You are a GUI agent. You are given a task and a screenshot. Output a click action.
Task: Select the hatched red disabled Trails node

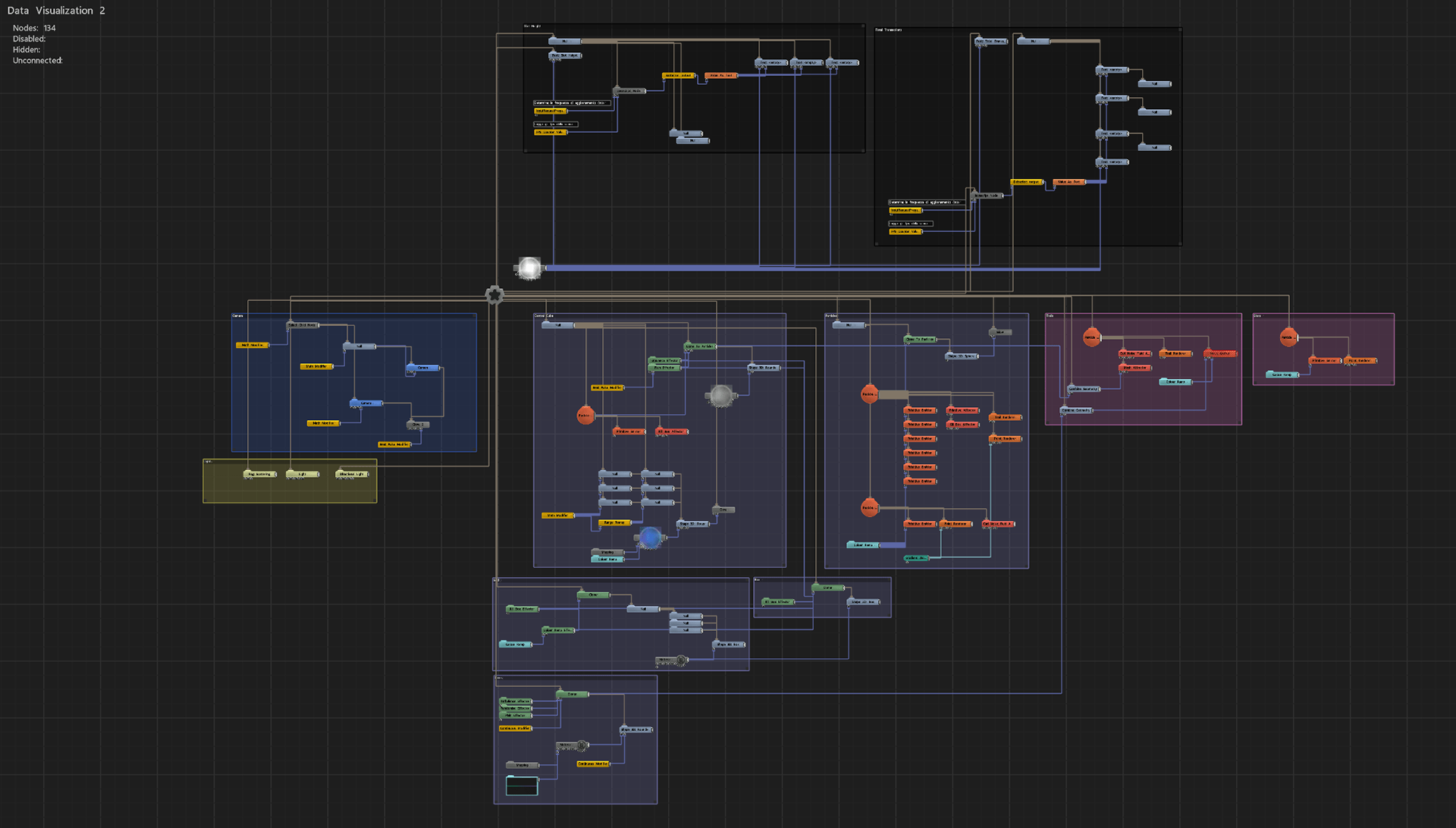click(1219, 353)
